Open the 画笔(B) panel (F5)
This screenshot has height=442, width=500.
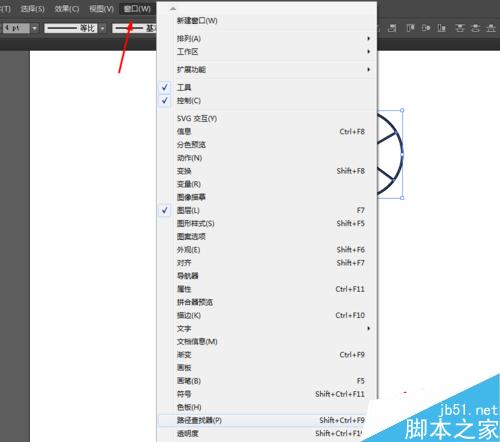(x=267, y=381)
